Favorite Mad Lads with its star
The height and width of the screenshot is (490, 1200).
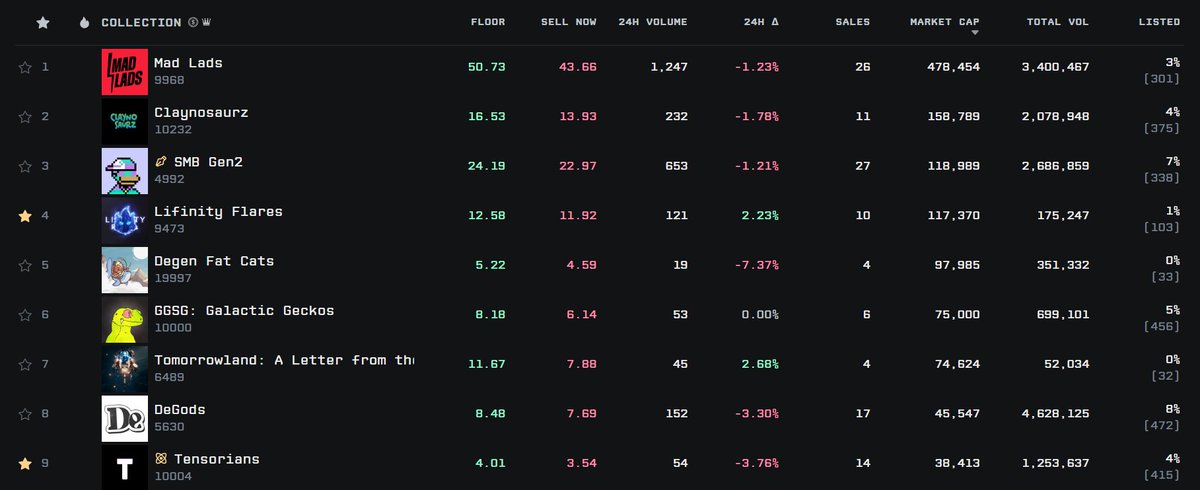click(x=25, y=67)
